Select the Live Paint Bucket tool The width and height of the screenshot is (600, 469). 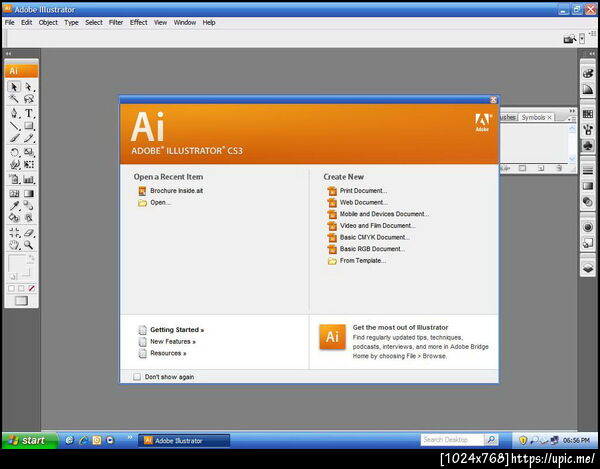[14, 218]
